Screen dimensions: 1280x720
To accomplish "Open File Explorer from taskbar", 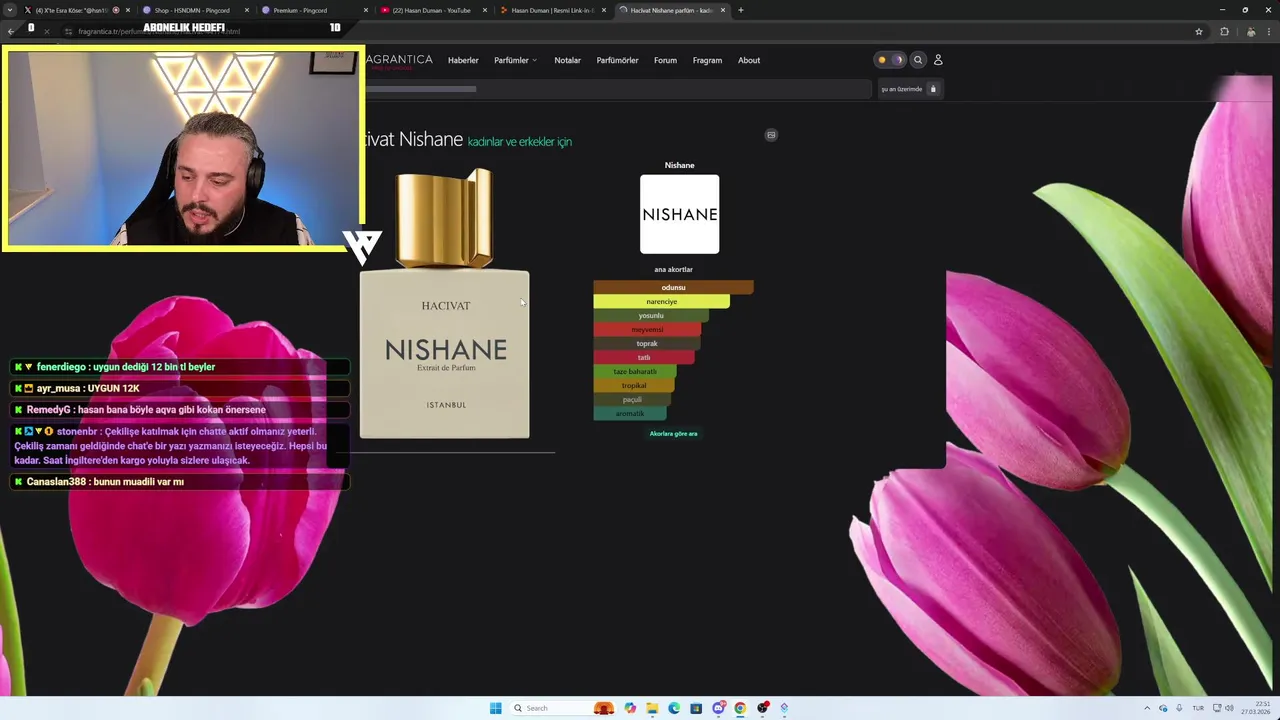I will pos(651,708).
